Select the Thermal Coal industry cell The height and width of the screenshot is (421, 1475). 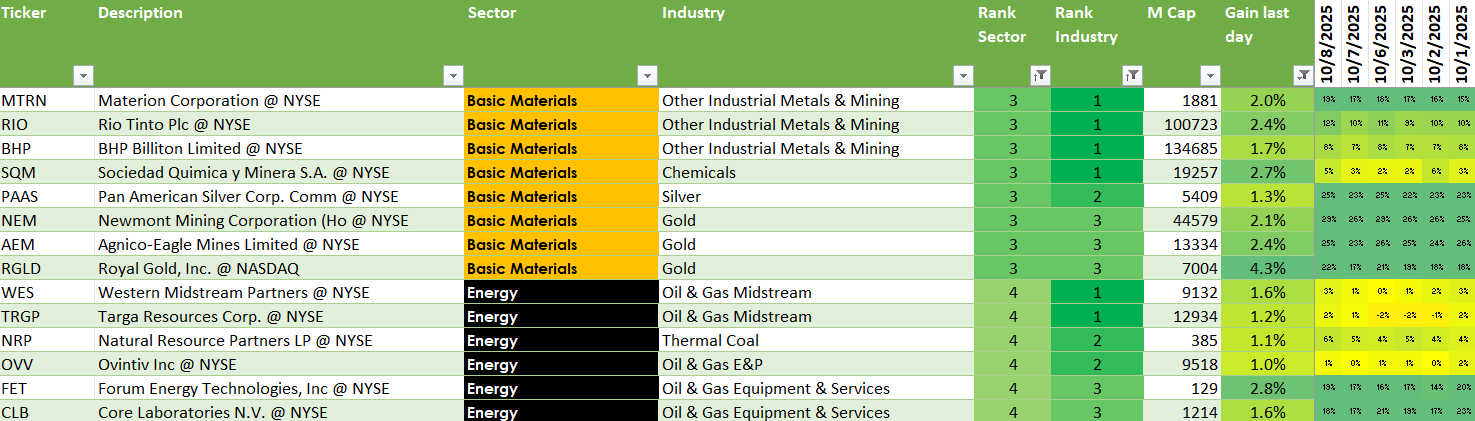816,340
